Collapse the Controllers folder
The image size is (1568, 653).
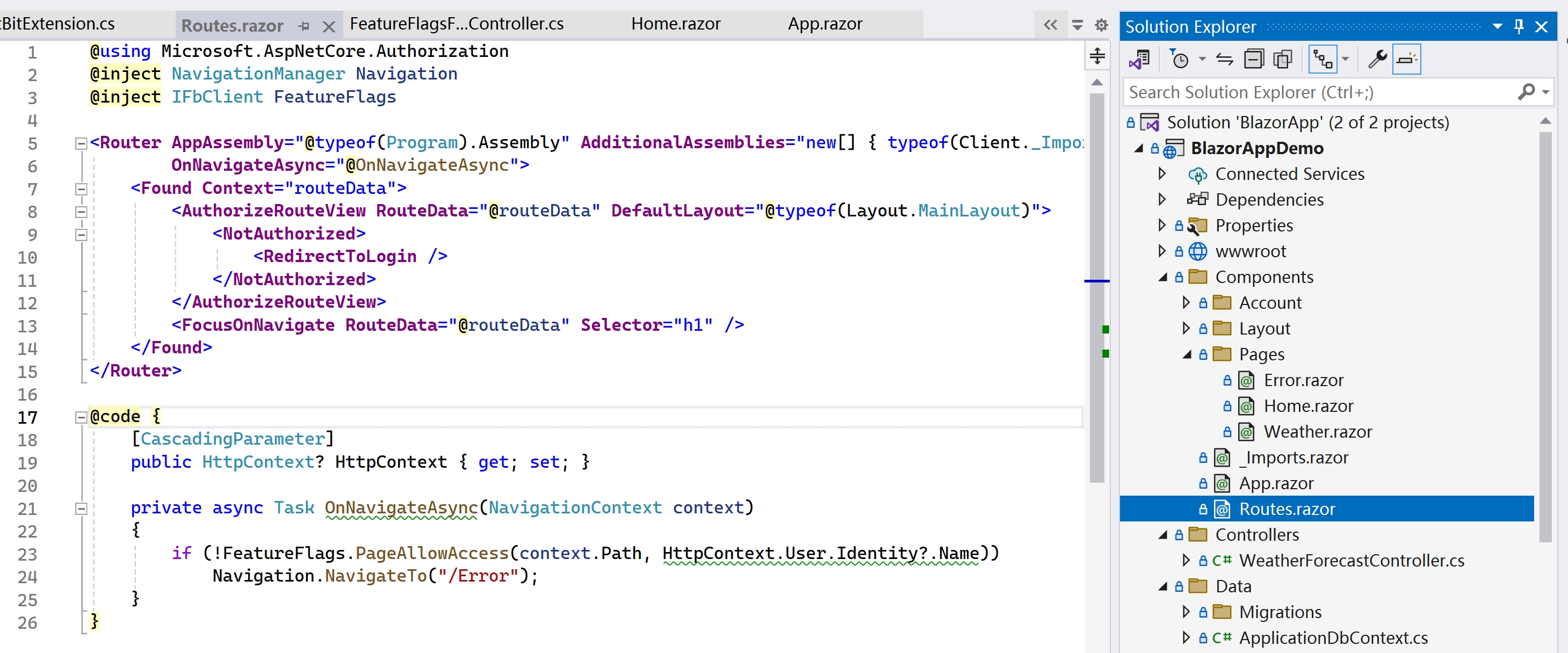point(1162,535)
